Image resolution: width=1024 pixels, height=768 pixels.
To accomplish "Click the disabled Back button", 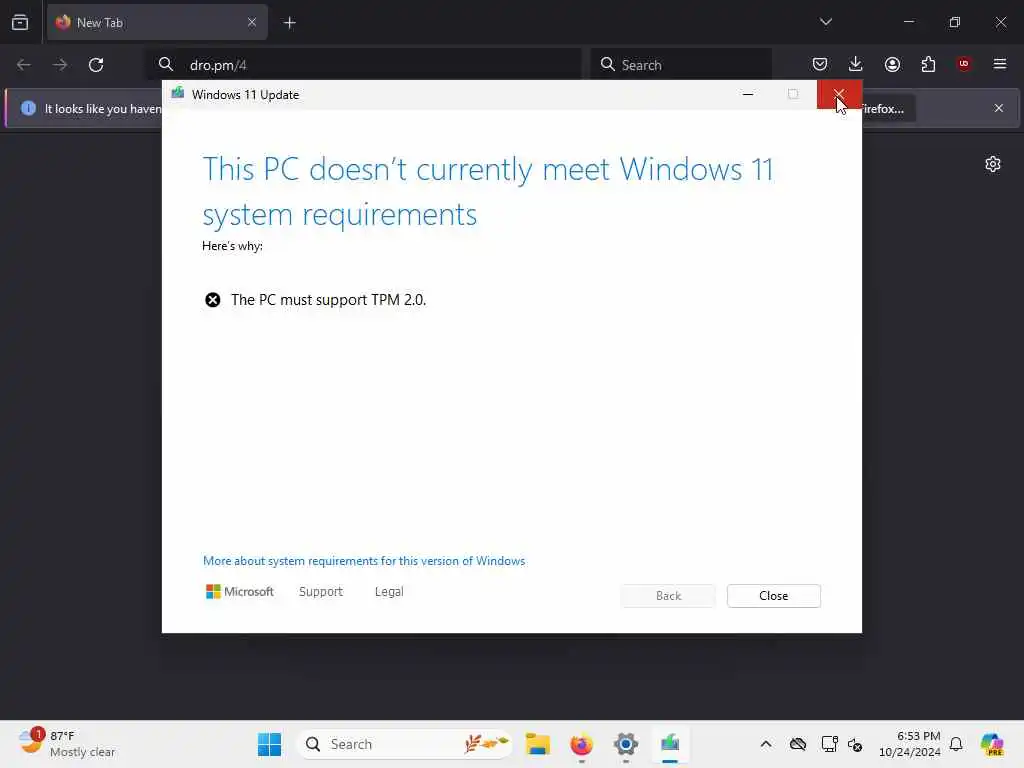I will click(668, 596).
